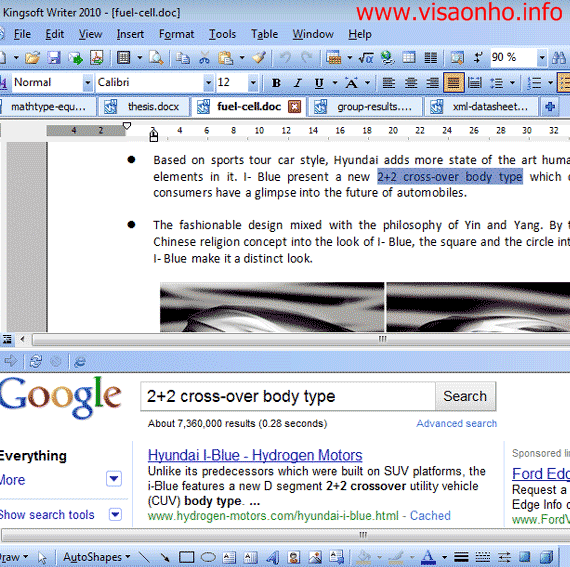The height and width of the screenshot is (567, 570).
Task: Open the Format menu
Action: point(176,34)
